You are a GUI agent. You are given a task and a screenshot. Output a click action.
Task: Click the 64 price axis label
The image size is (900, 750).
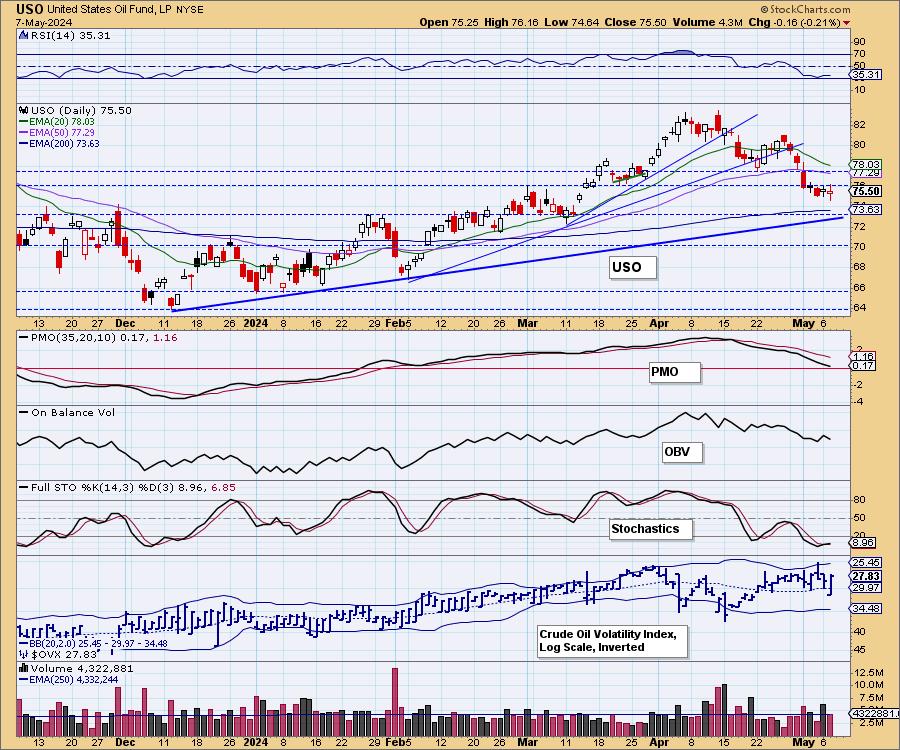click(x=859, y=308)
